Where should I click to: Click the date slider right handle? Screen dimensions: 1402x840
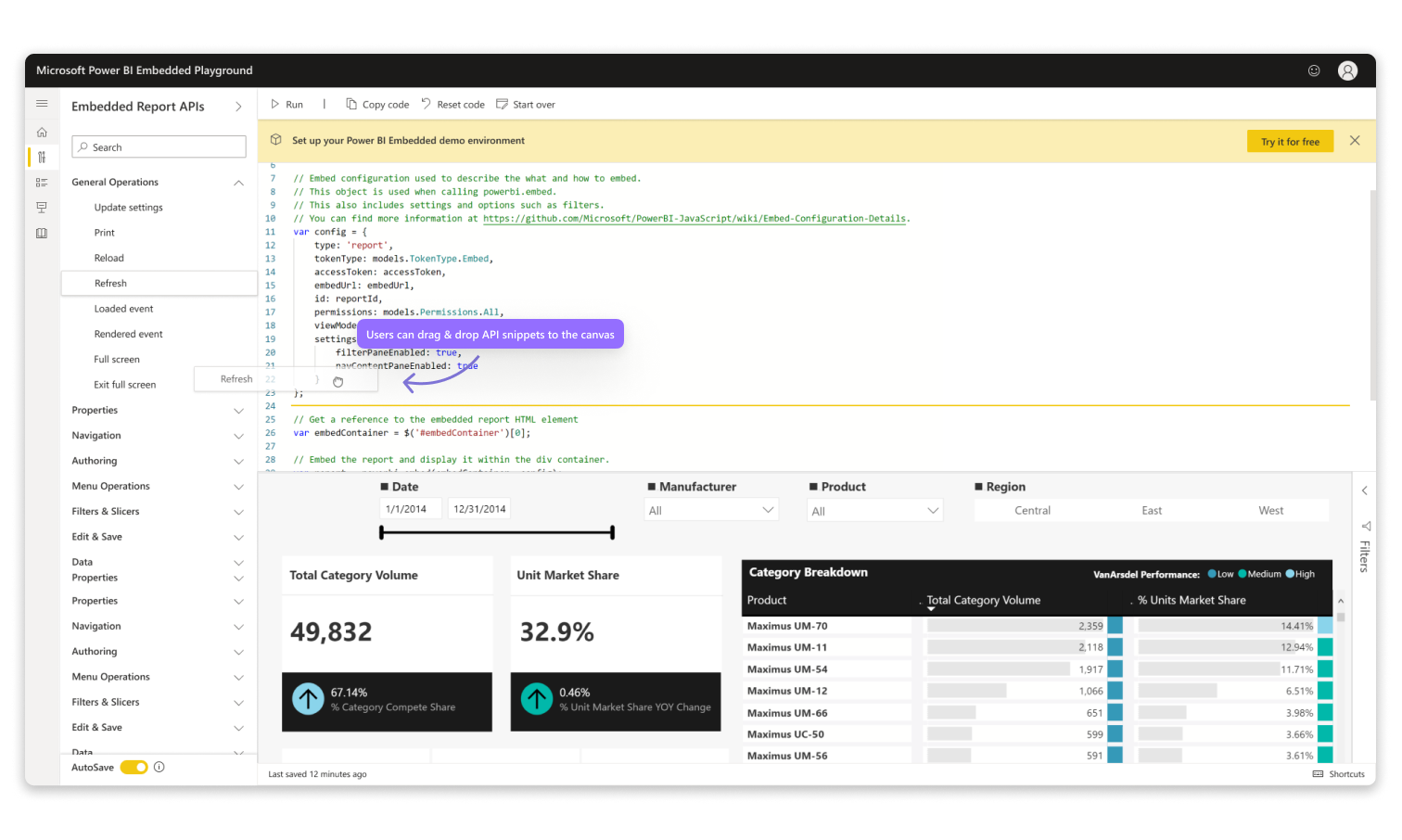(613, 532)
